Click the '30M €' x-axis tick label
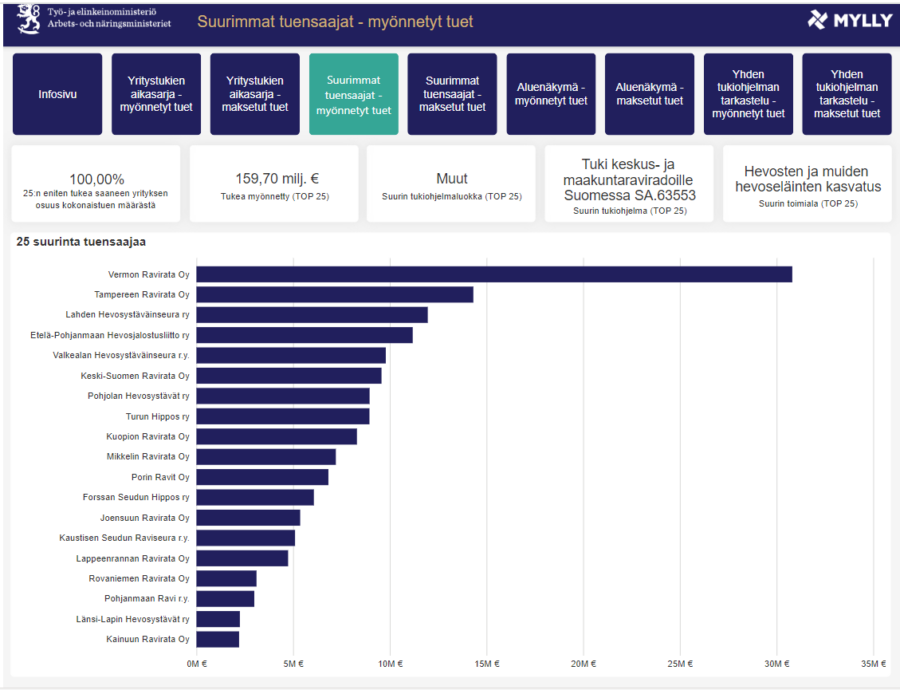The height and width of the screenshot is (690, 900). (x=777, y=664)
